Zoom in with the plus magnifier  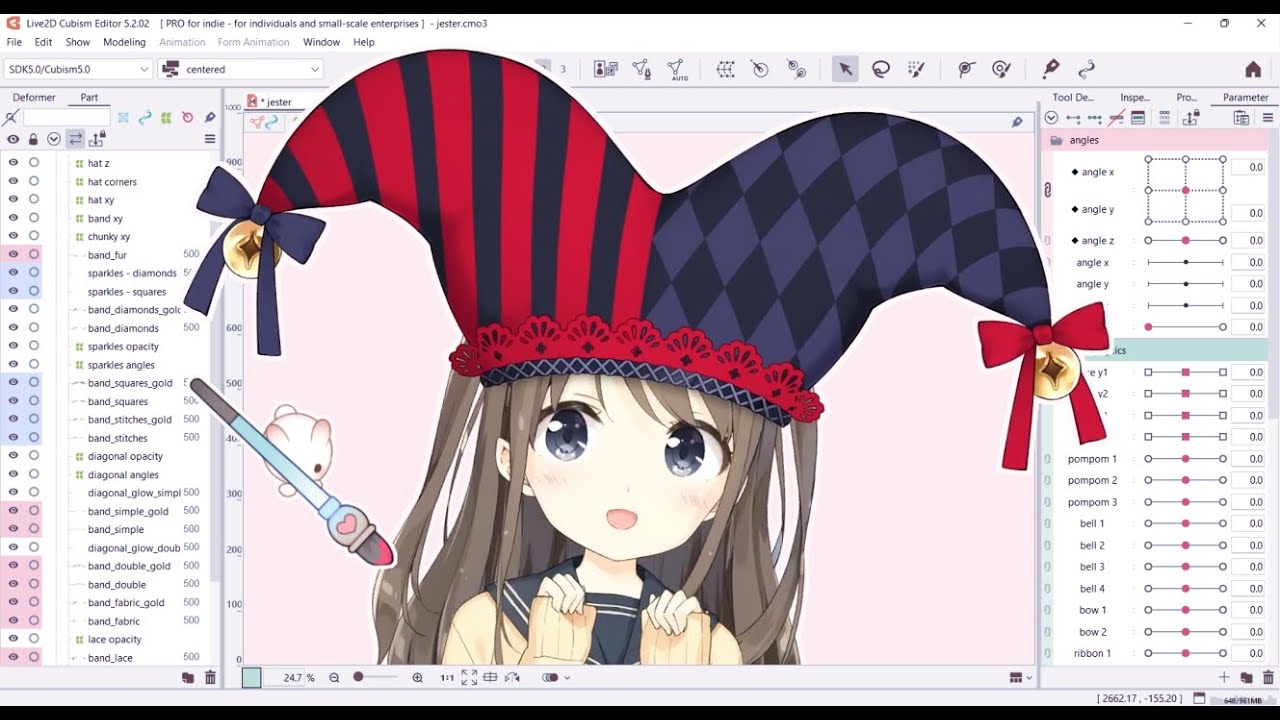pyautogui.click(x=418, y=678)
